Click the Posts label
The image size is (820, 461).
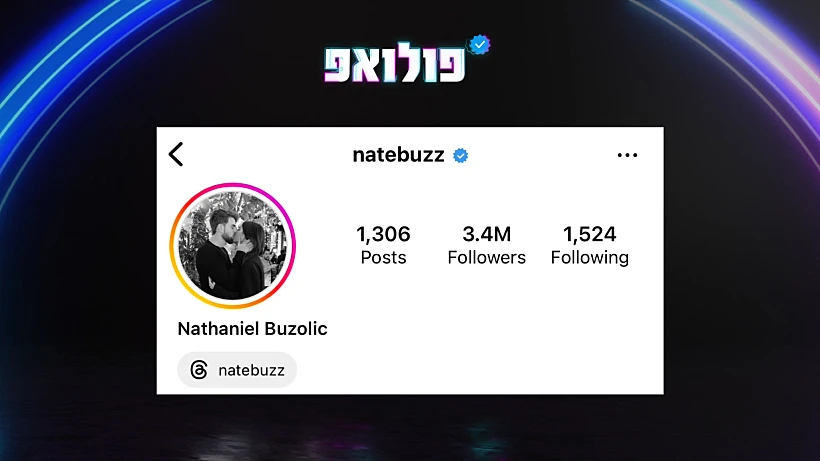(383, 258)
